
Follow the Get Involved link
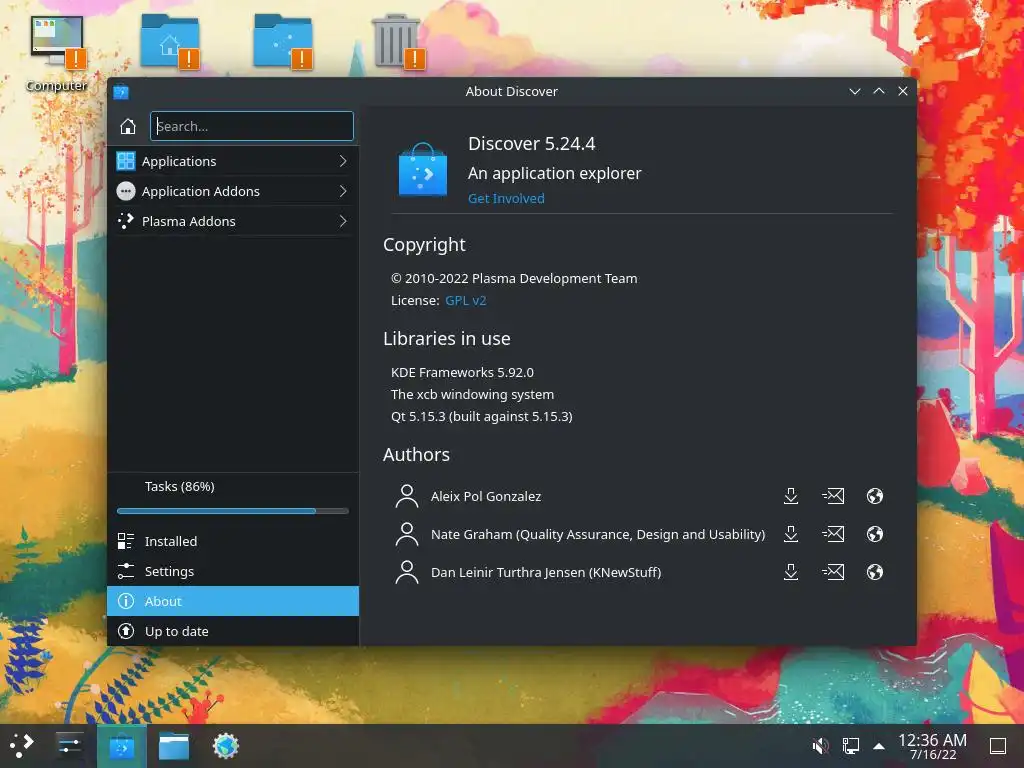click(506, 199)
